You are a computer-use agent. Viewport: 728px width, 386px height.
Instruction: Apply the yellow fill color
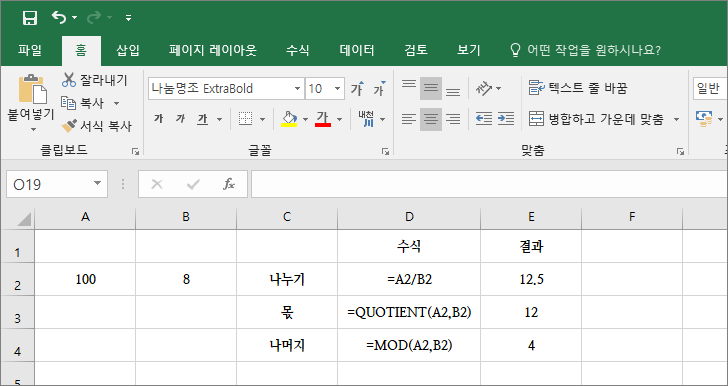(x=290, y=119)
